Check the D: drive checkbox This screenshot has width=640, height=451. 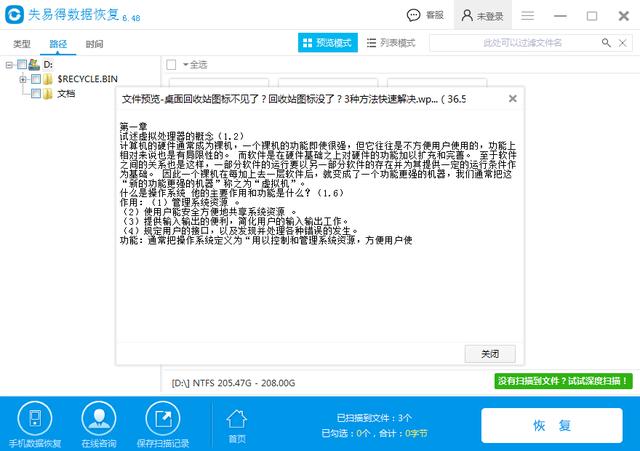tap(22, 64)
